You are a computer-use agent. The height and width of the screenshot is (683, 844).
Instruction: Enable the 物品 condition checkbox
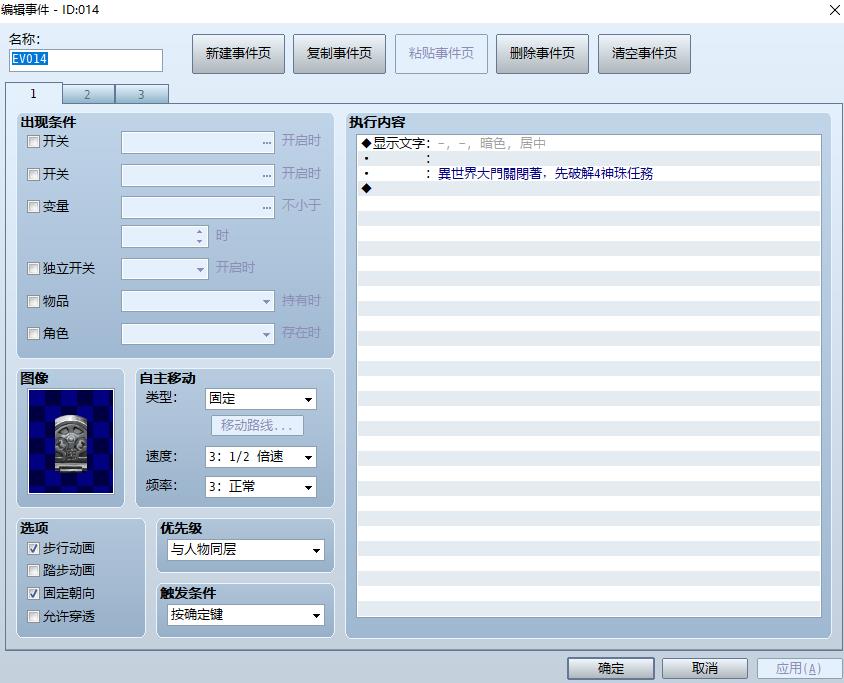coord(33,301)
